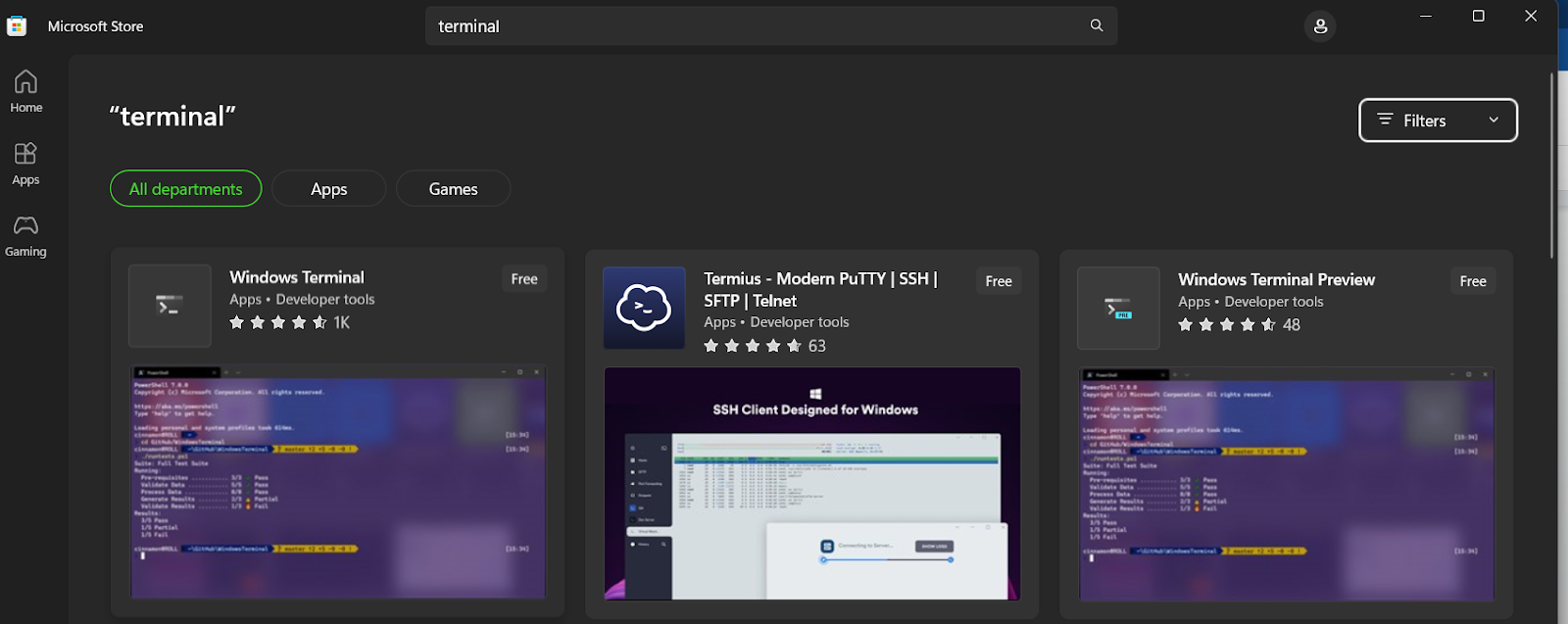This screenshot has width=1568, height=624.
Task: Open Termius SSH Client screenshot thumbnail
Action: pos(812,484)
